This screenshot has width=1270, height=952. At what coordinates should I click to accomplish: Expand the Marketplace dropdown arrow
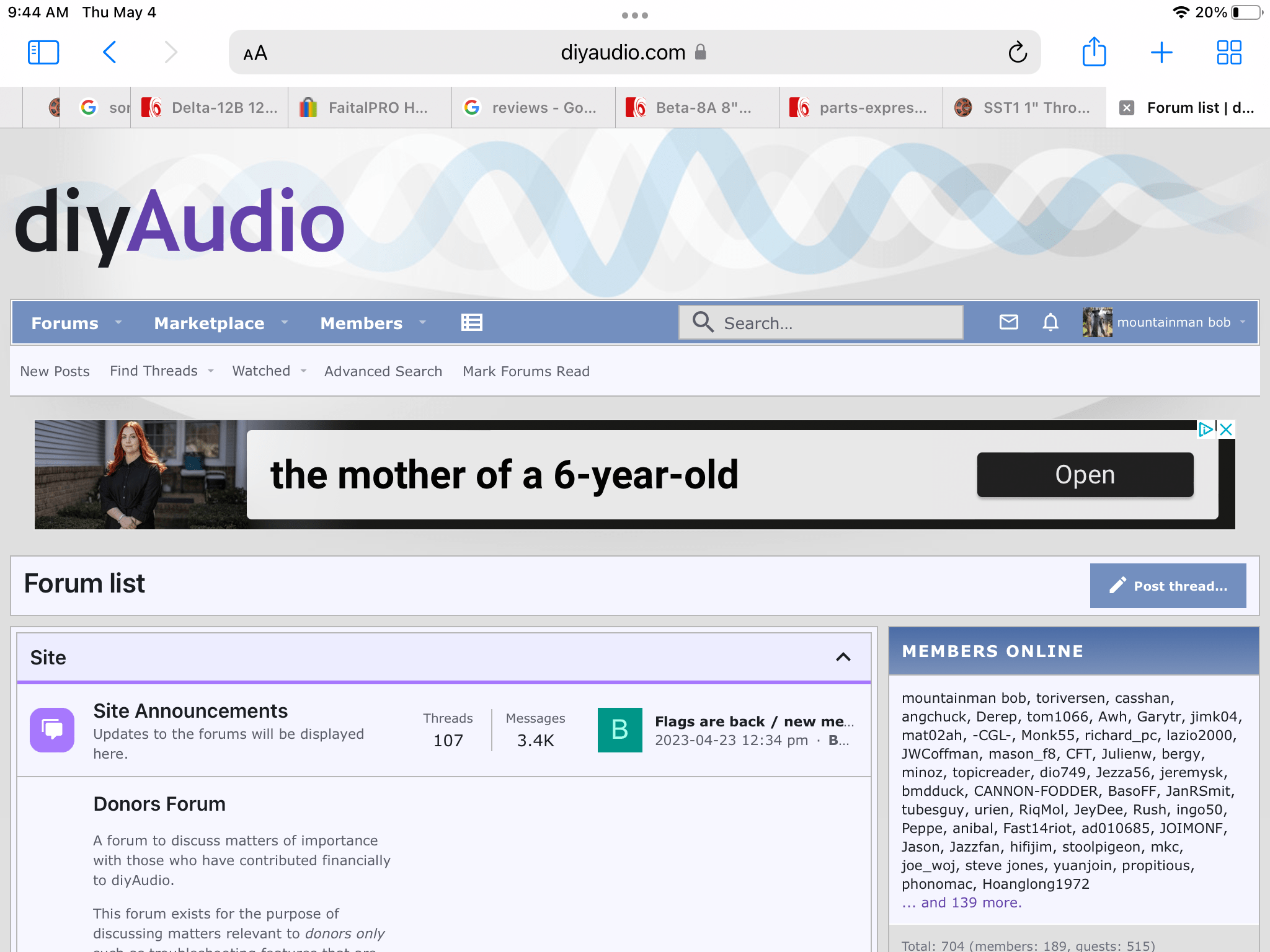285,322
